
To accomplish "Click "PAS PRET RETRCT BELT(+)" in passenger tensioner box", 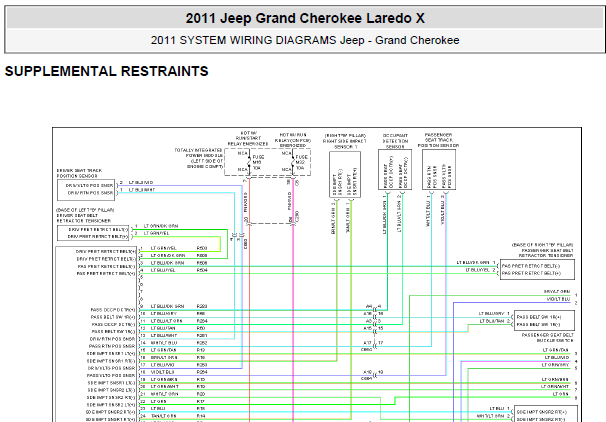I will click(531, 273).
